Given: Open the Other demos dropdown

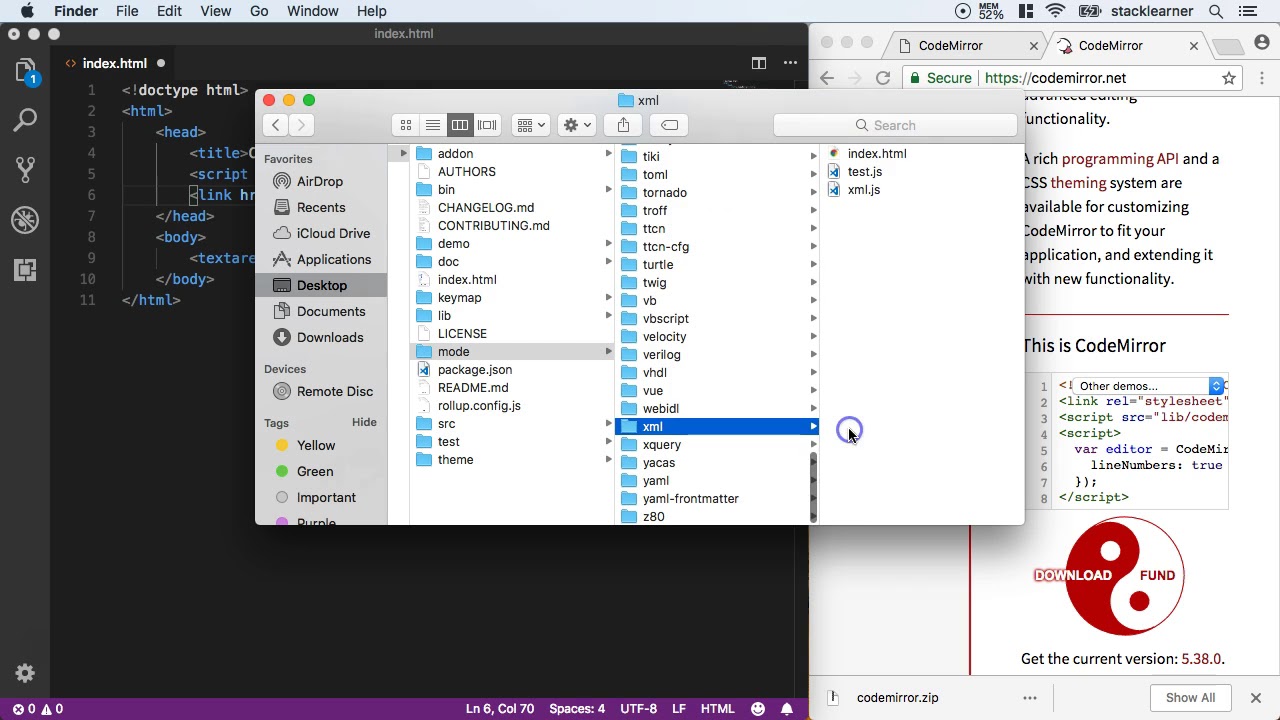Looking at the screenshot, I should point(1148,386).
